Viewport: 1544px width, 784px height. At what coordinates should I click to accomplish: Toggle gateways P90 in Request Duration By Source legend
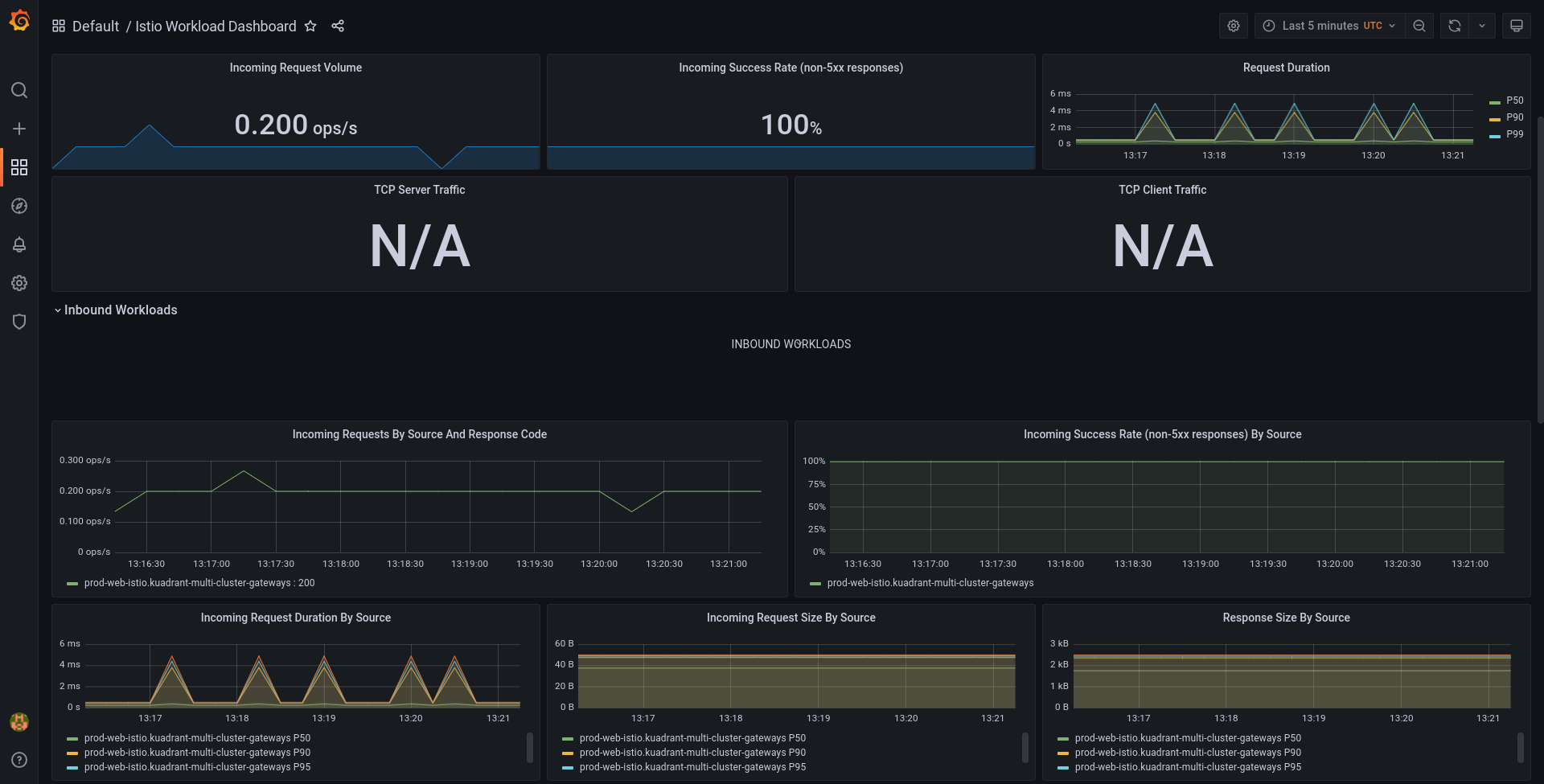pyautogui.click(x=197, y=753)
